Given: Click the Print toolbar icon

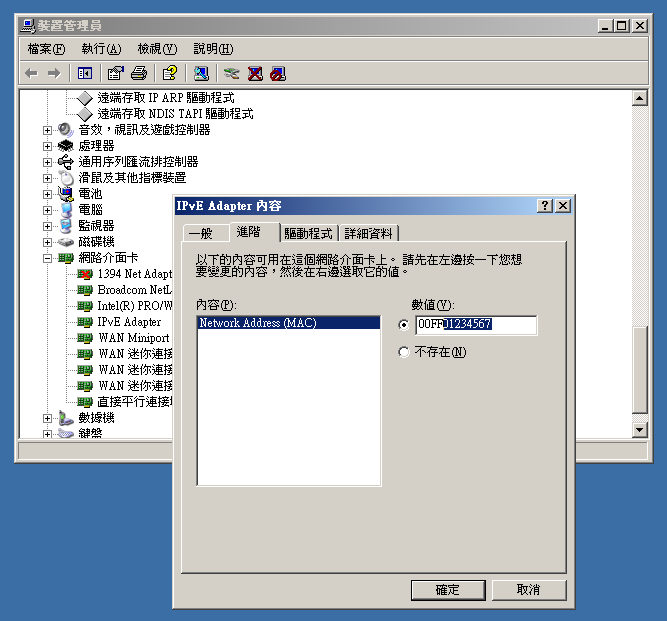Looking at the screenshot, I should tap(139, 74).
